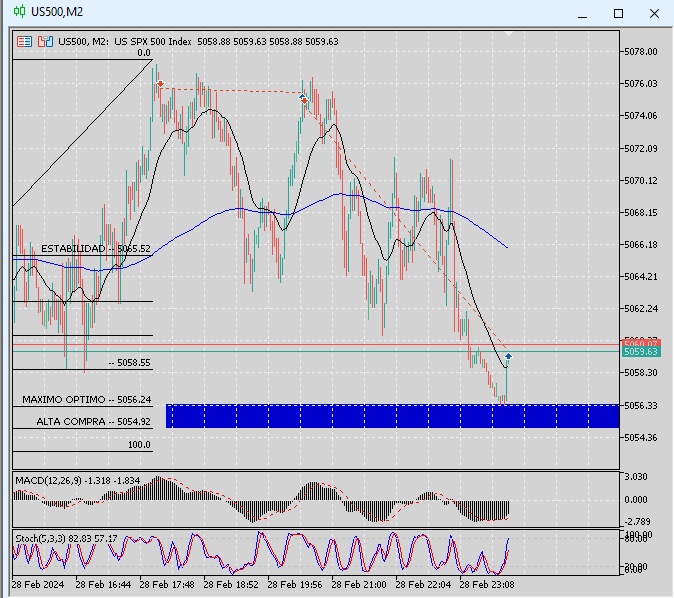
Task: Select the blue rectangle zone on chart
Action: pyautogui.click(x=390, y=416)
